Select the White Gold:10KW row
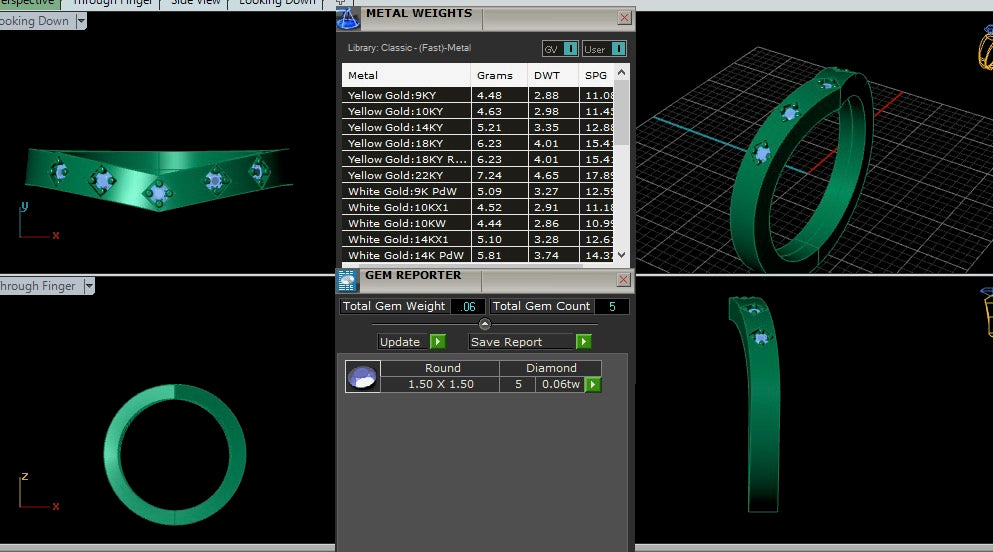This screenshot has height=552, width=993. 478,223
